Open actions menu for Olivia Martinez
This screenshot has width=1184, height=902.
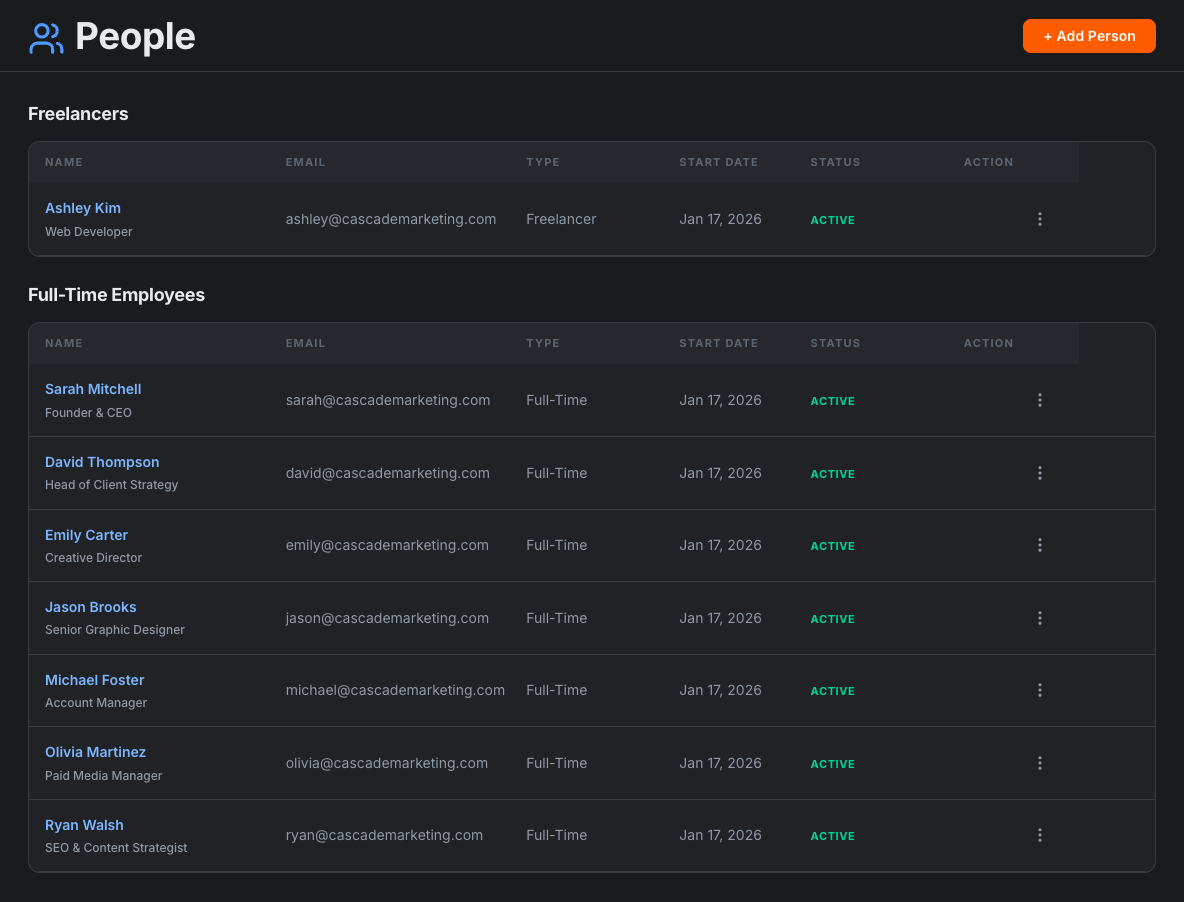[x=1040, y=763]
